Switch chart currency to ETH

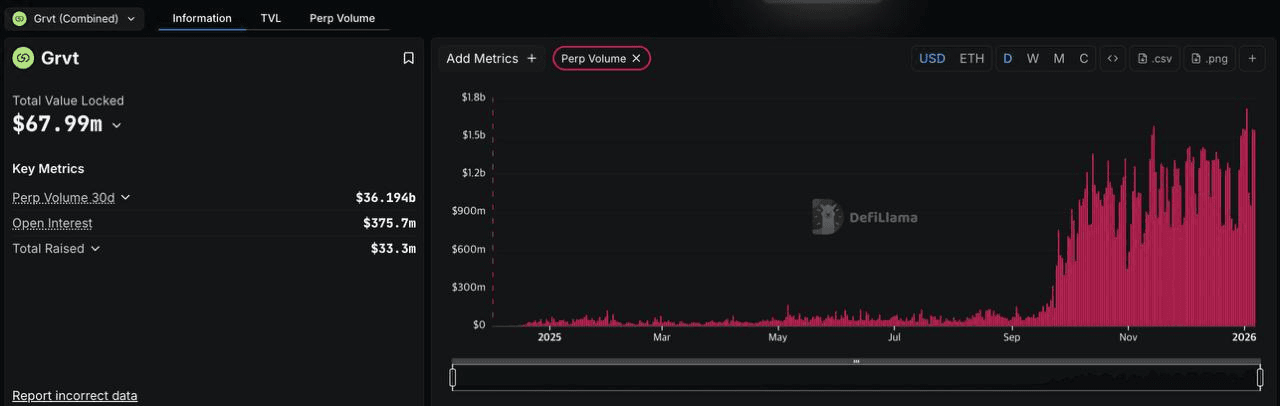tap(972, 58)
